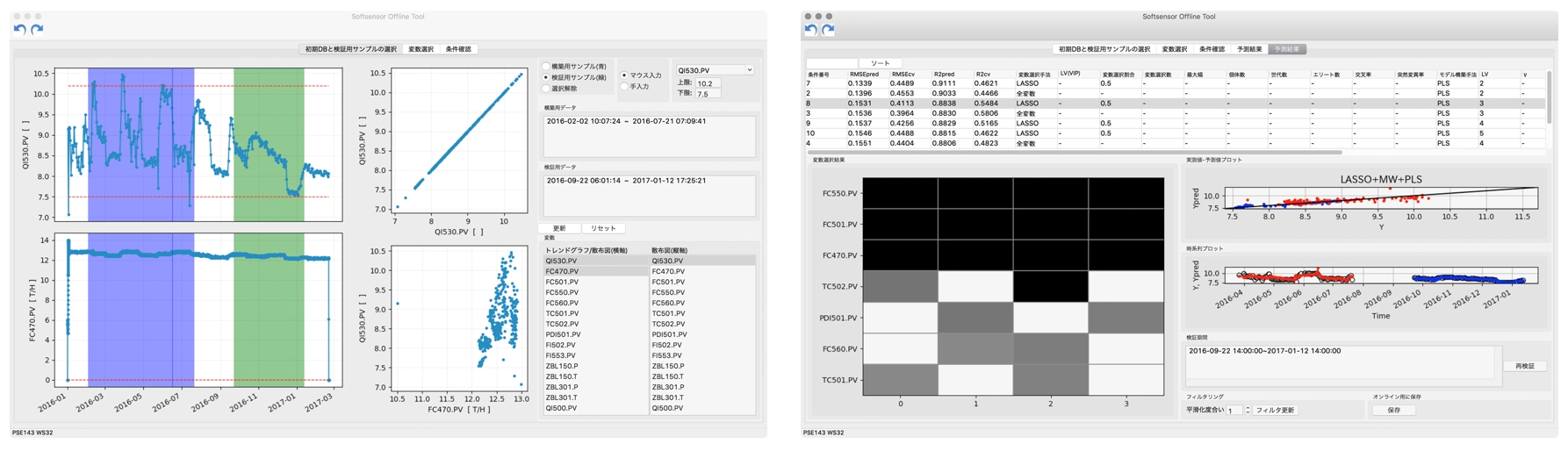Click 上限 field showing 10.2
Image resolution: width=1568 pixels, height=451 pixels.
tap(708, 83)
